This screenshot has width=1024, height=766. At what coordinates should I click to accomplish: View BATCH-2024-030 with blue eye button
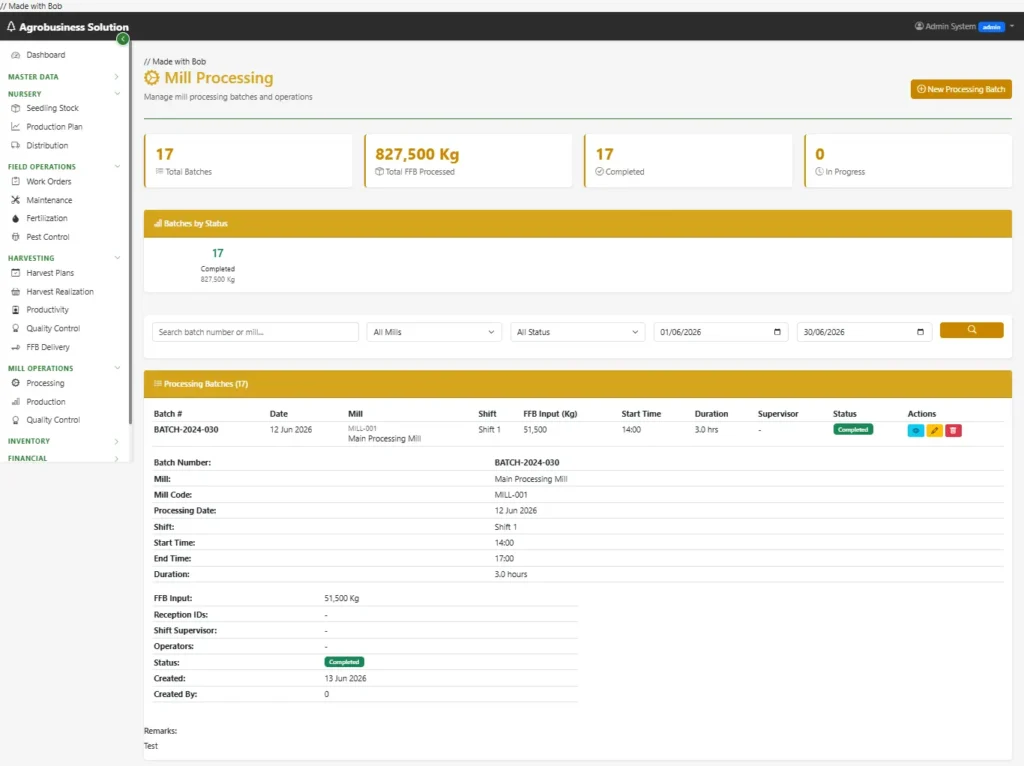916,430
